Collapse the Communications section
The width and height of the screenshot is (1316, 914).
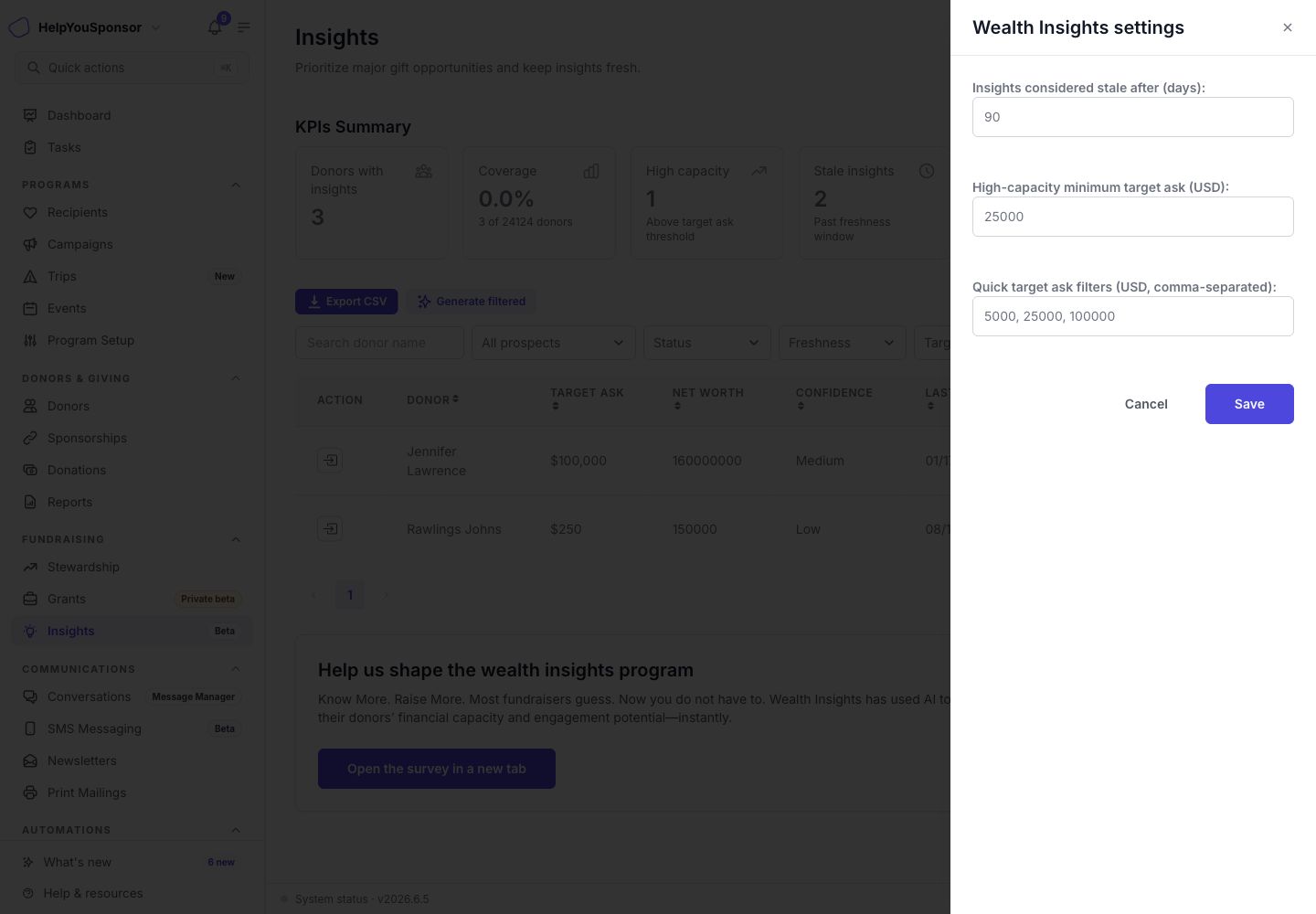tap(236, 669)
